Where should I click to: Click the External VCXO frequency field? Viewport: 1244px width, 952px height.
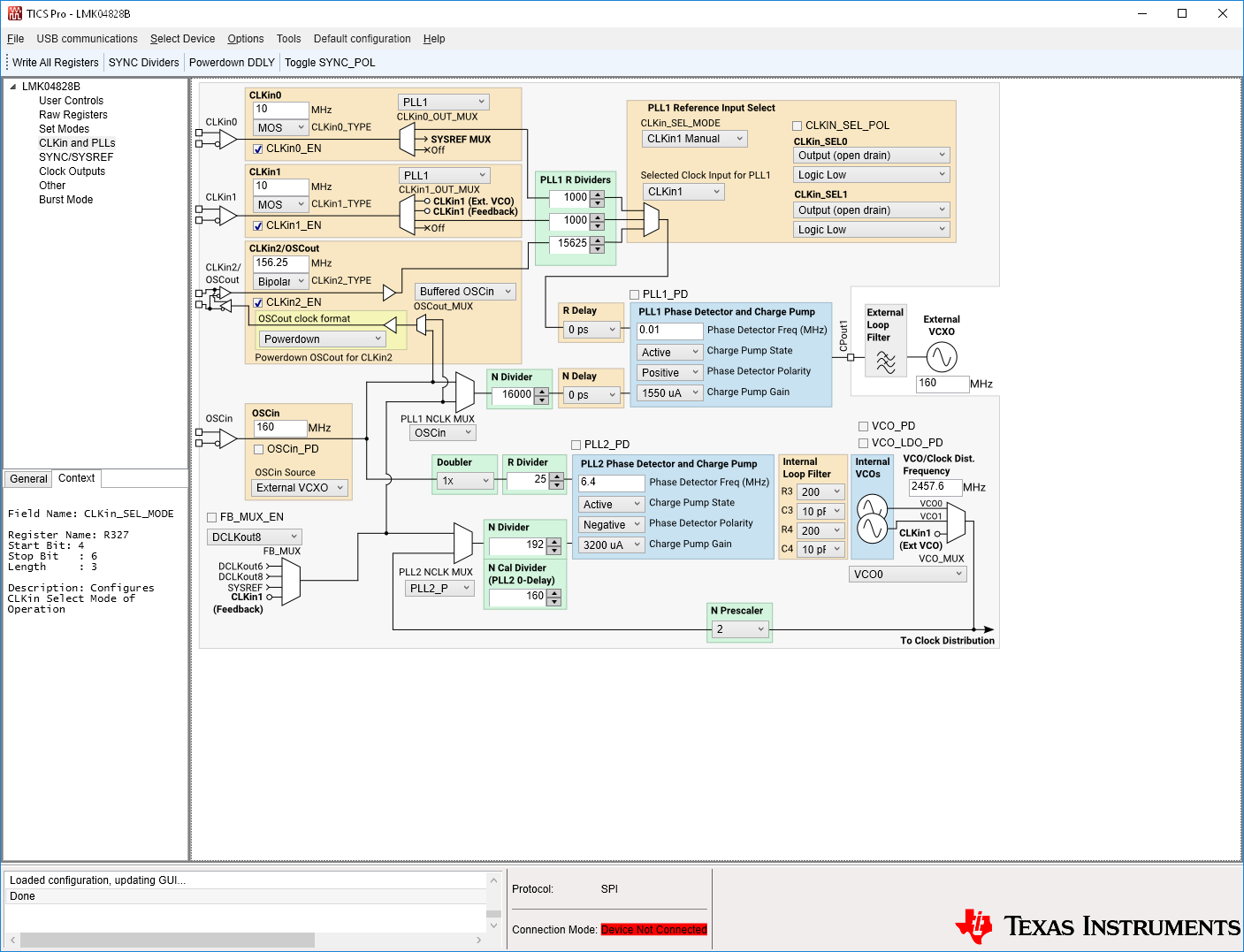[943, 384]
